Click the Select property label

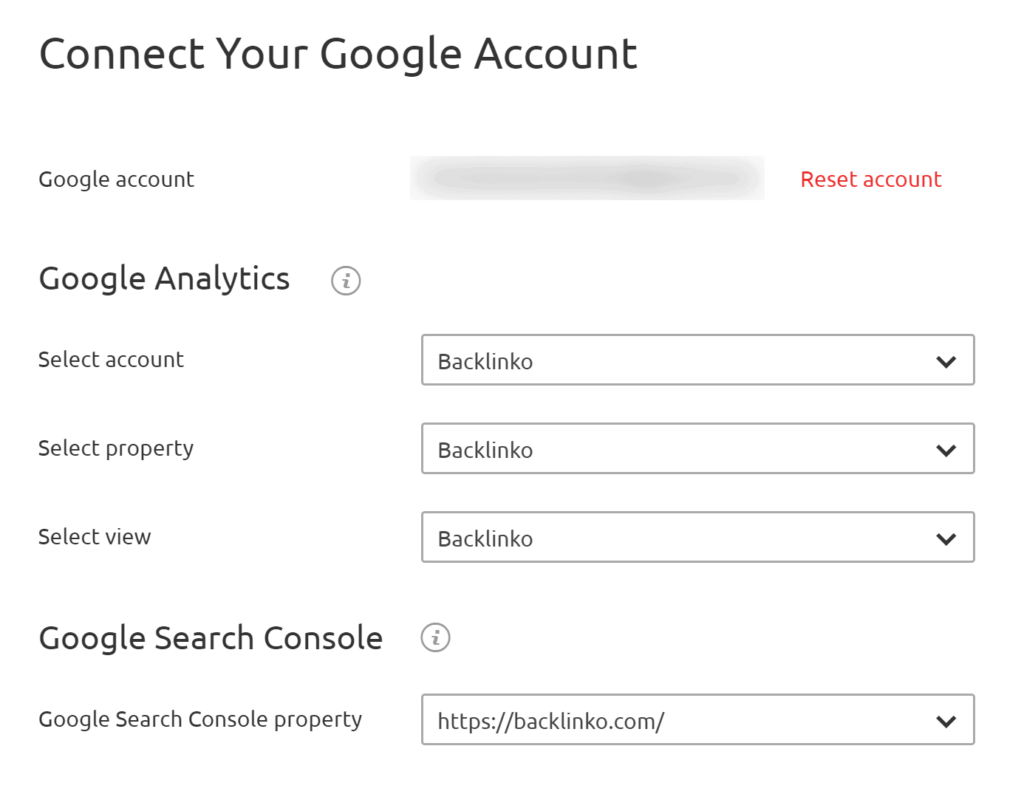[x=116, y=448]
